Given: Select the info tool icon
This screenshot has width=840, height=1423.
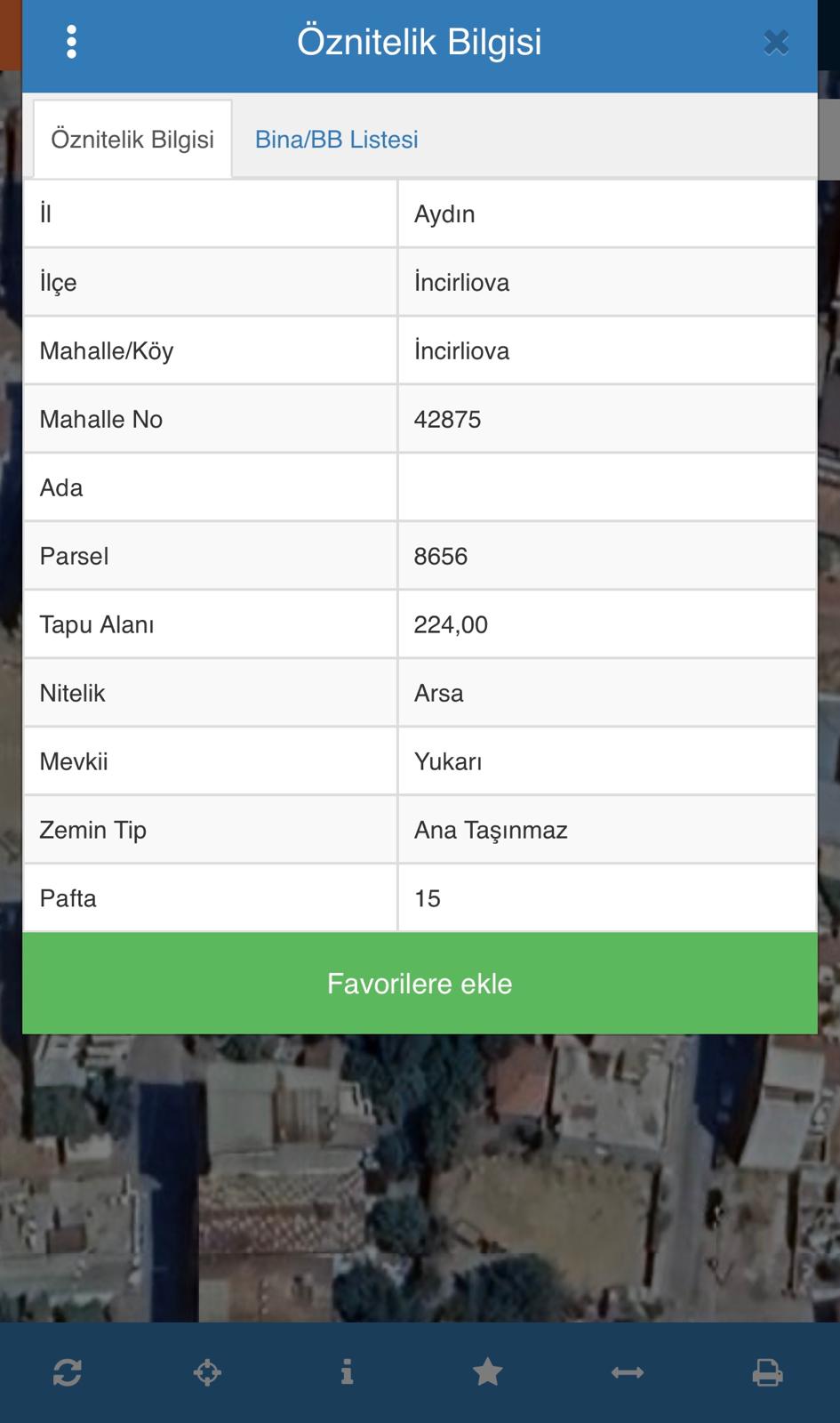Looking at the screenshot, I should click(x=347, y=1372).
